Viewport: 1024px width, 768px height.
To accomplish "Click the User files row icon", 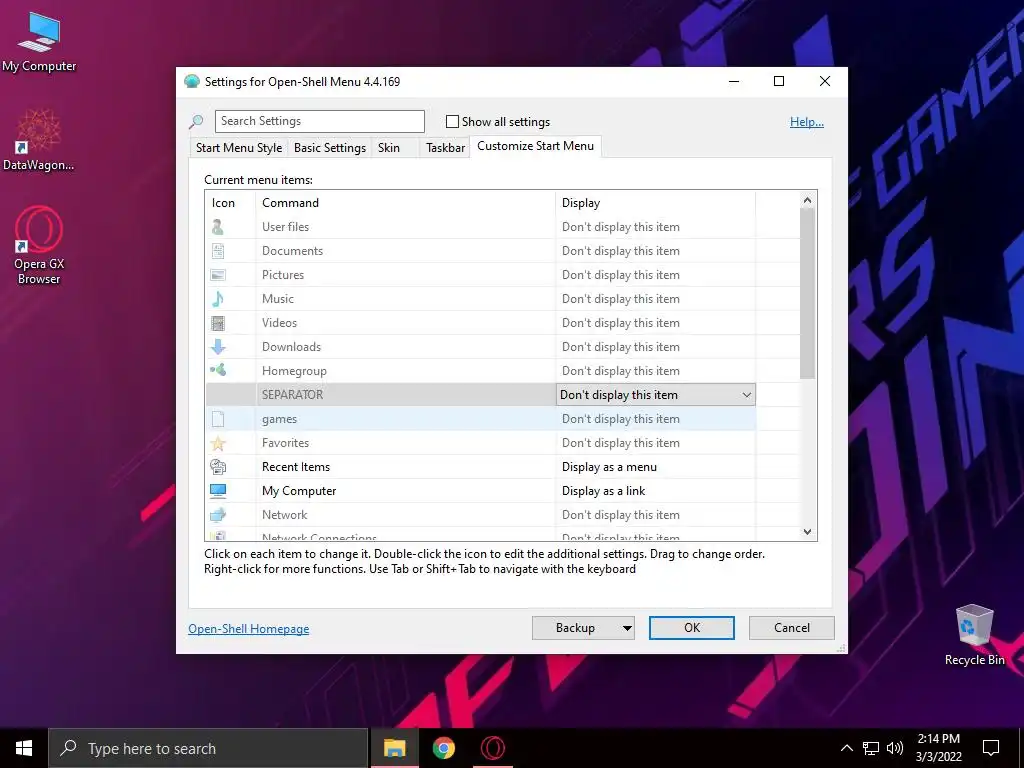I will 218,227.
